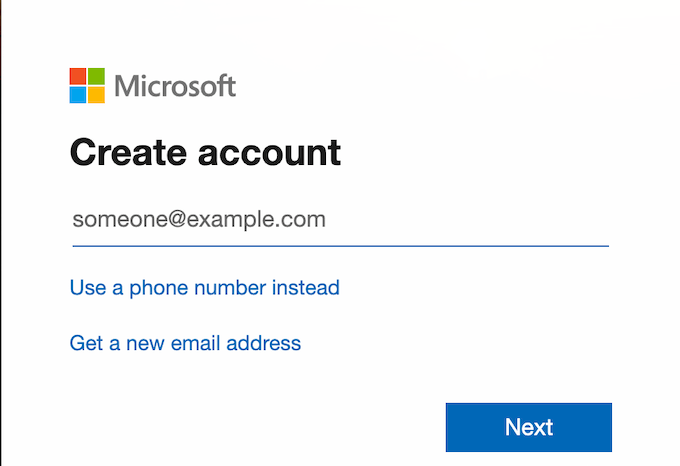
Task: Choose Use a phone number instead
Action: tap(204, 288)
